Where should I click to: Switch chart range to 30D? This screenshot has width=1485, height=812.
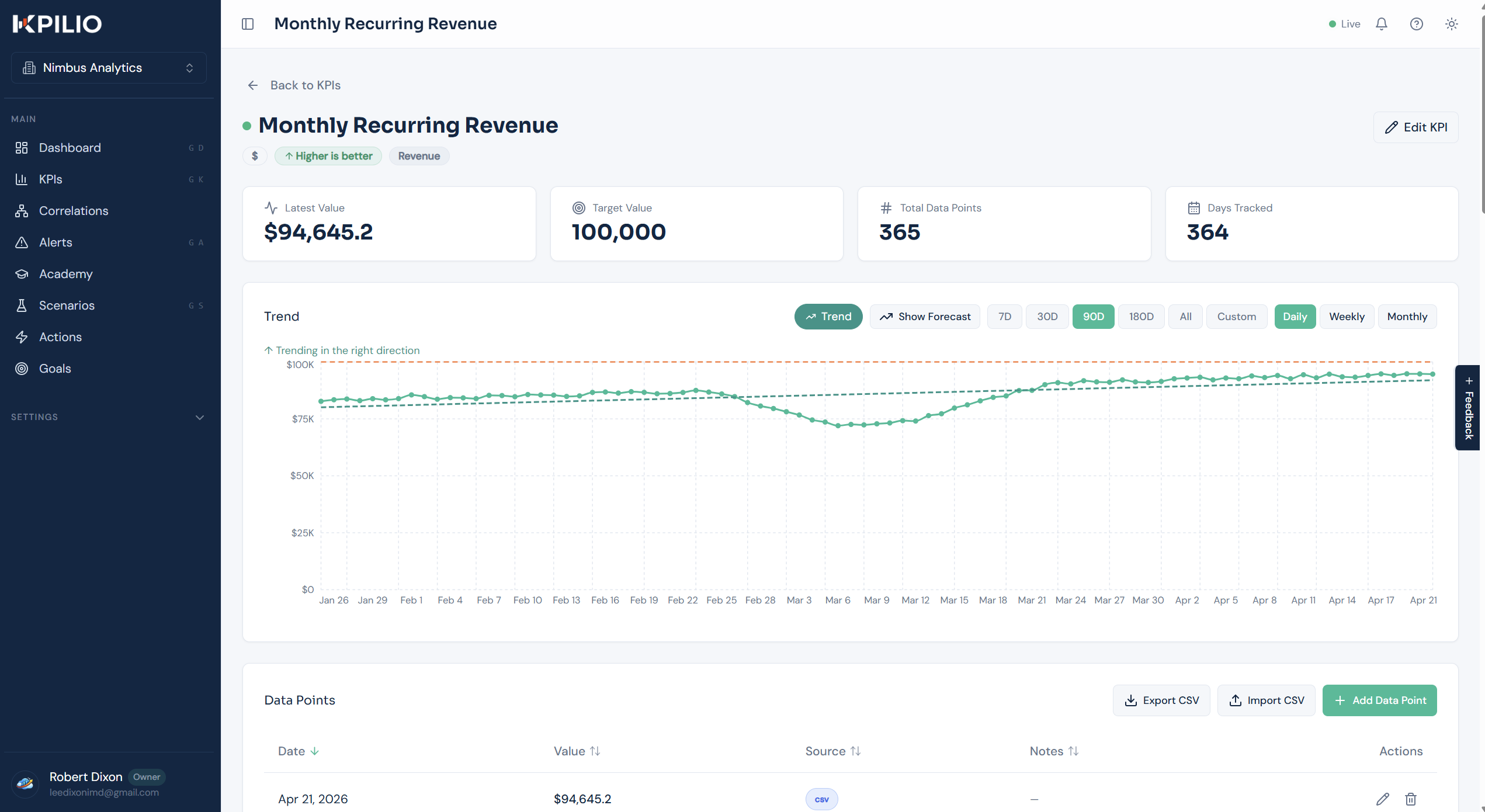pos(1047,317)
